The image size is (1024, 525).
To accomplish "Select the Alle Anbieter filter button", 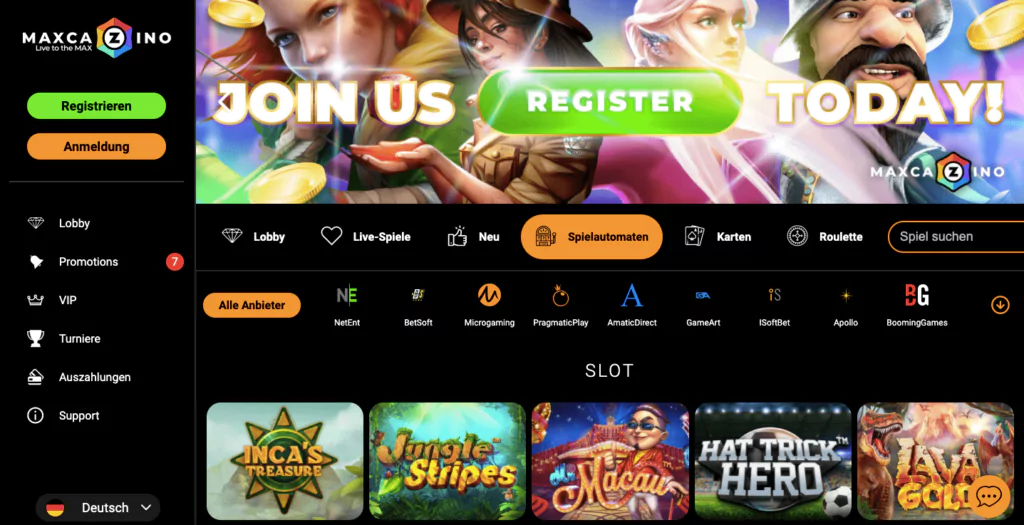I will [252, 305].
